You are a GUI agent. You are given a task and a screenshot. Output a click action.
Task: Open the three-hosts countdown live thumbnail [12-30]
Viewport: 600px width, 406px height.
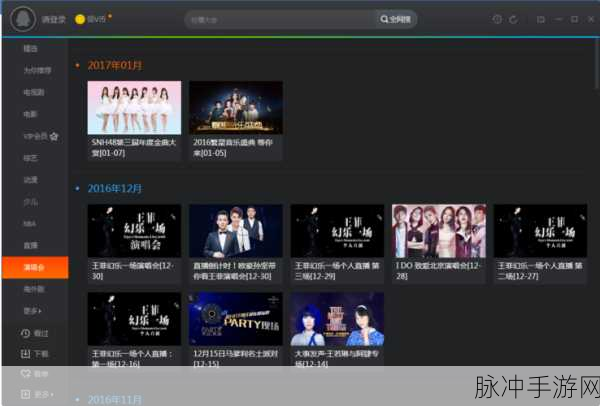pos(236,231)
